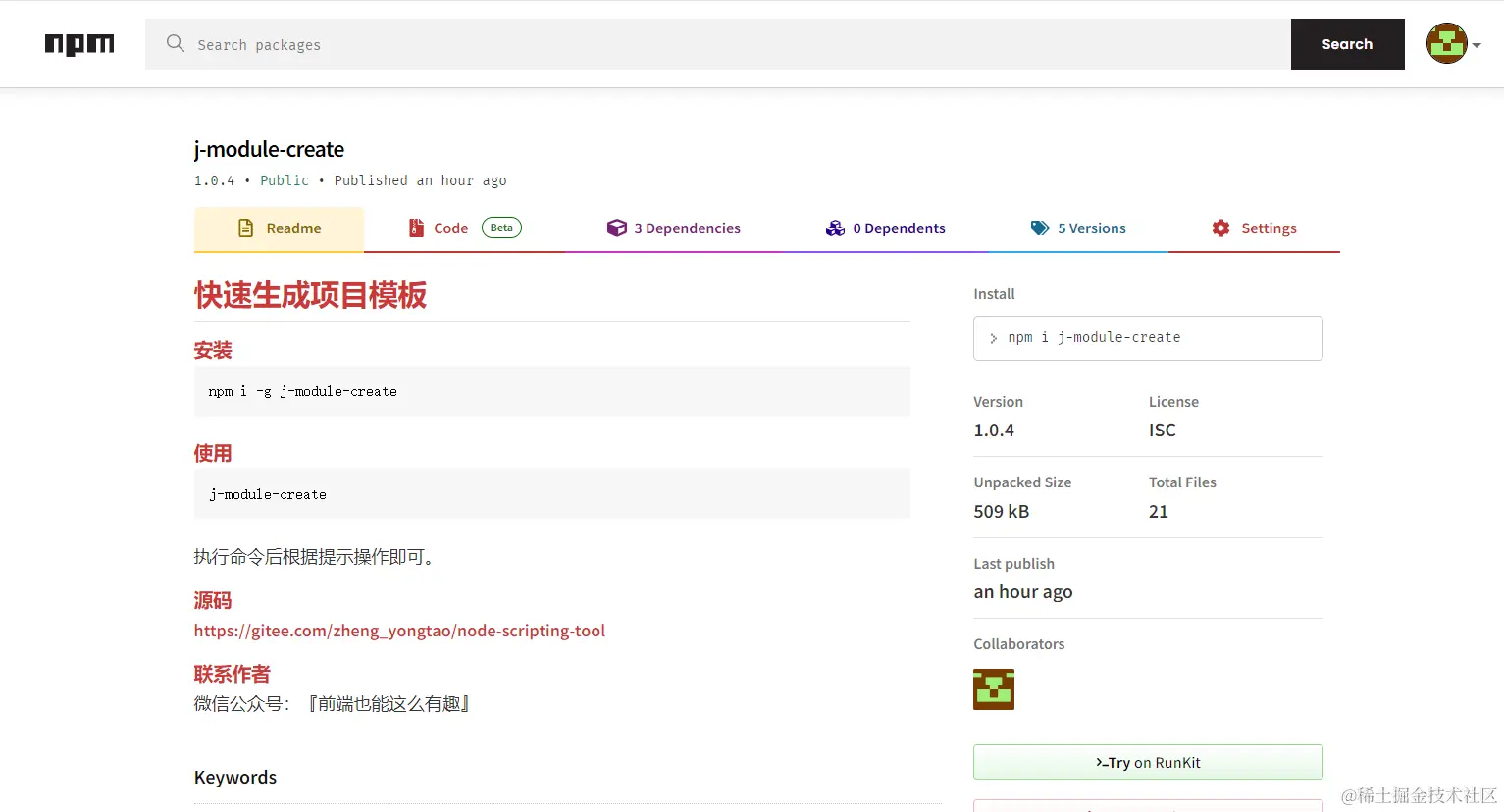Click the 『前端也能这么有趣』 text
1504x812 pixels.
click(x=389, y=704)
